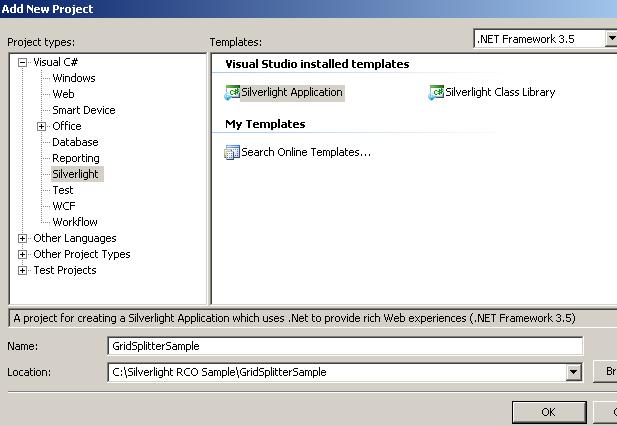617x426 pixels.
Task: Click the Search Online Templates icon
Action: (x=232, y=153)
